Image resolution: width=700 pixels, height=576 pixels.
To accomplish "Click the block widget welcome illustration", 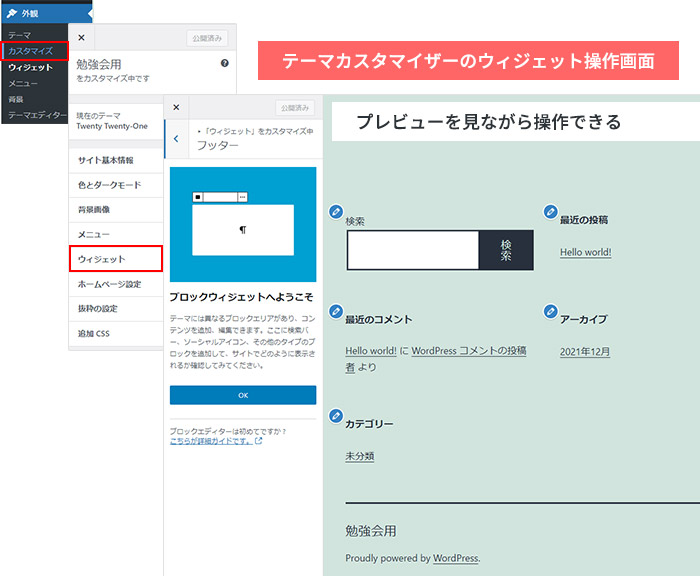I will [x=243, y=225].
